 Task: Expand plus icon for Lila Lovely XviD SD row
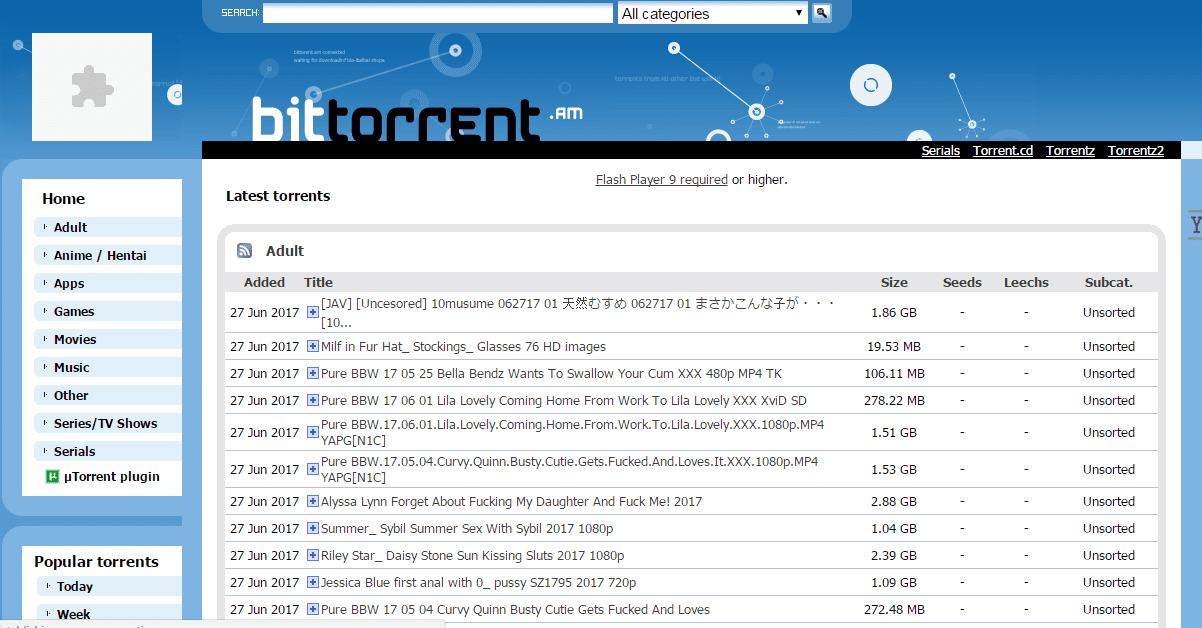tap(313, 400)
